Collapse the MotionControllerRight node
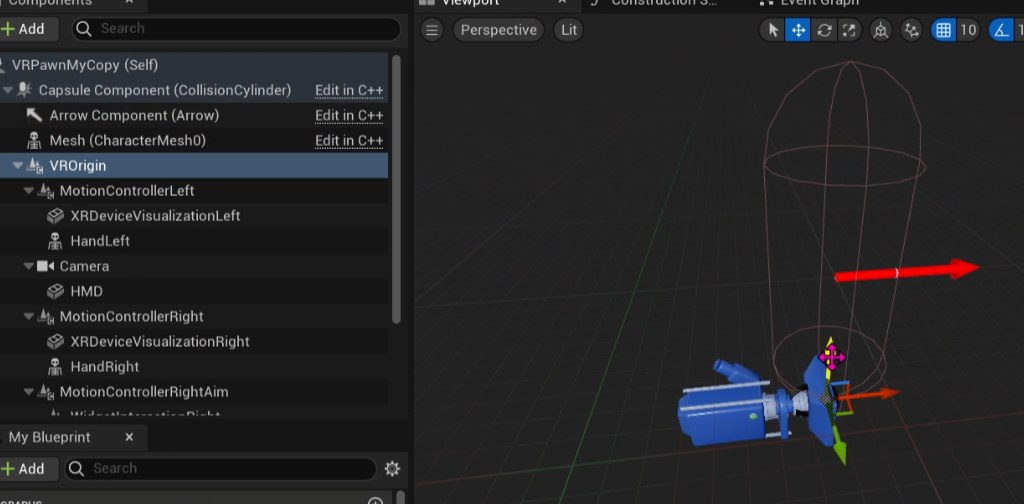The image size is (1024, 504). 29,317
